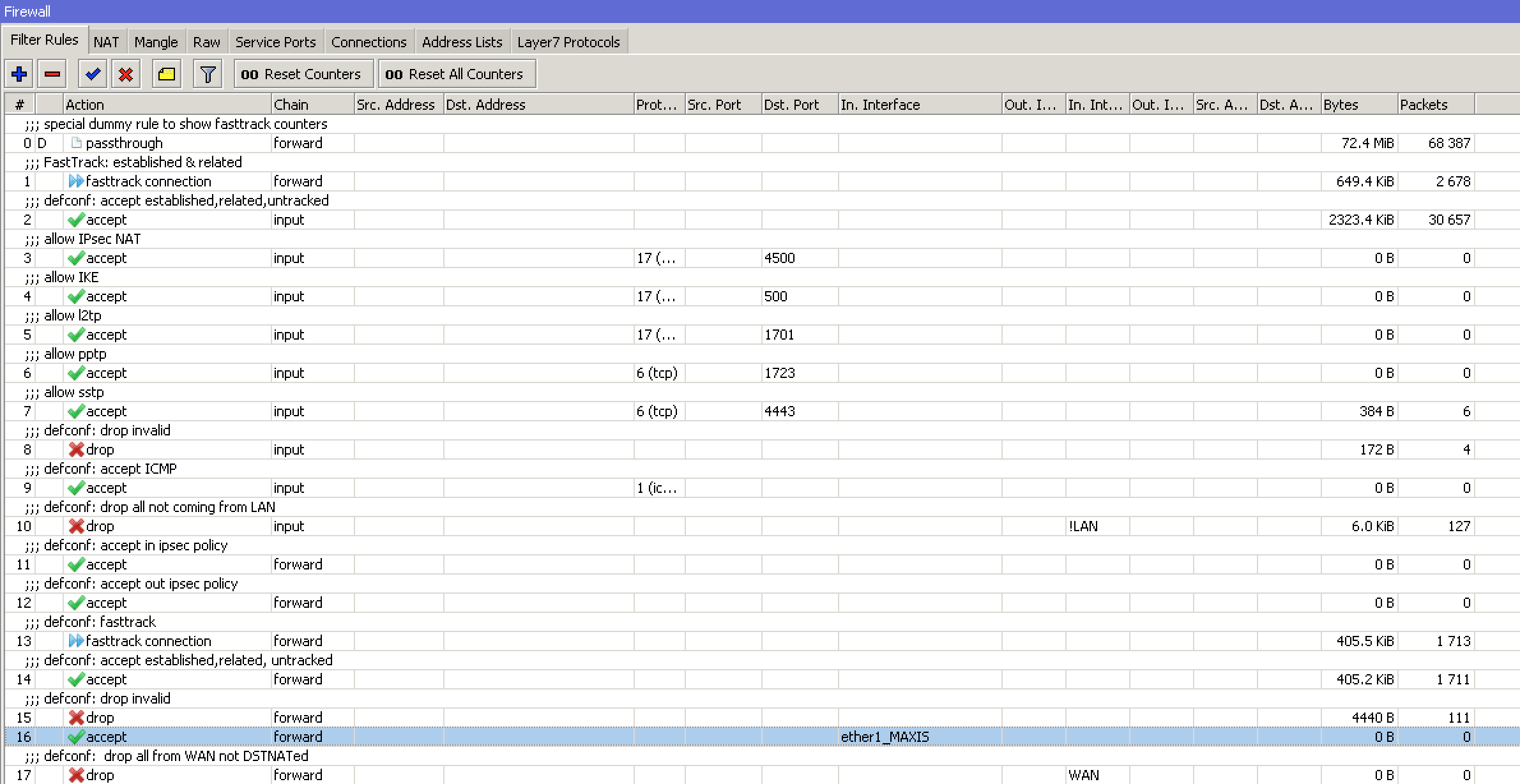Sort by the Packets column header
Screen dimensions: 1520x784
coord(1436,105)
